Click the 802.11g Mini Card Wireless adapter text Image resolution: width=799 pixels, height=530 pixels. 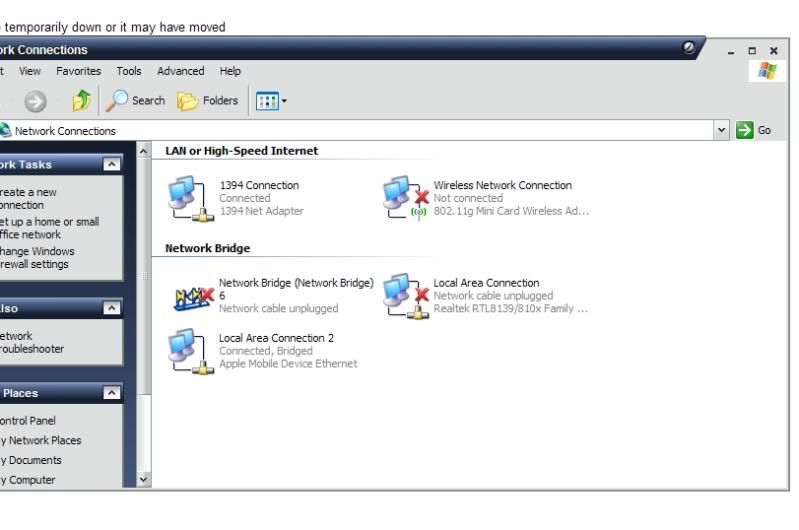pos(511,211)
